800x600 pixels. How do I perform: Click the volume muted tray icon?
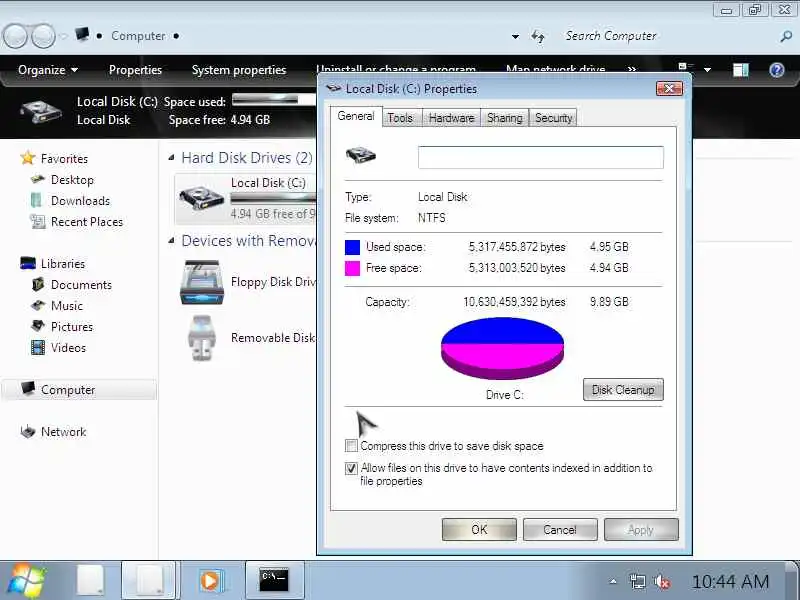click(x=662, y=581)
